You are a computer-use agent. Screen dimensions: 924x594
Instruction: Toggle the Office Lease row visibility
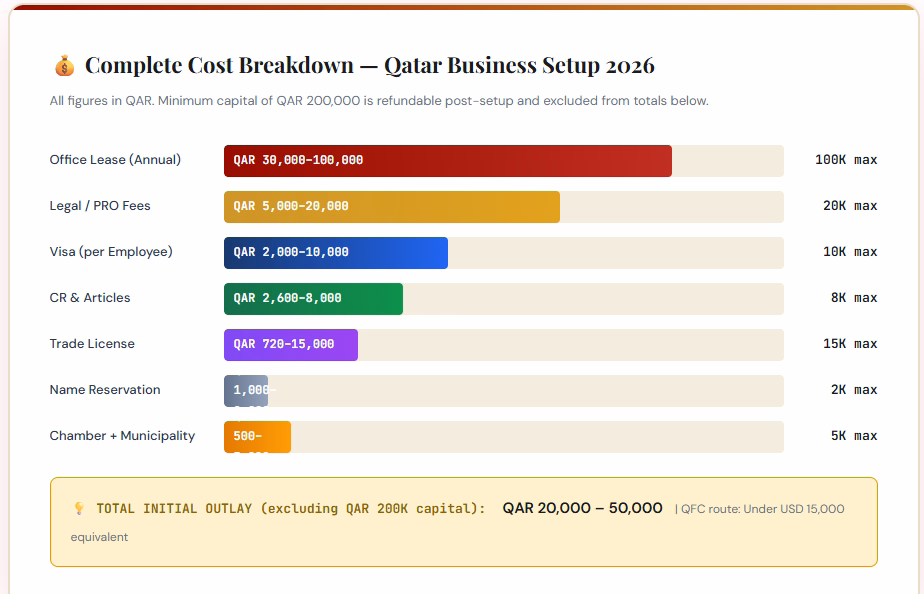(x=115, y=160)
